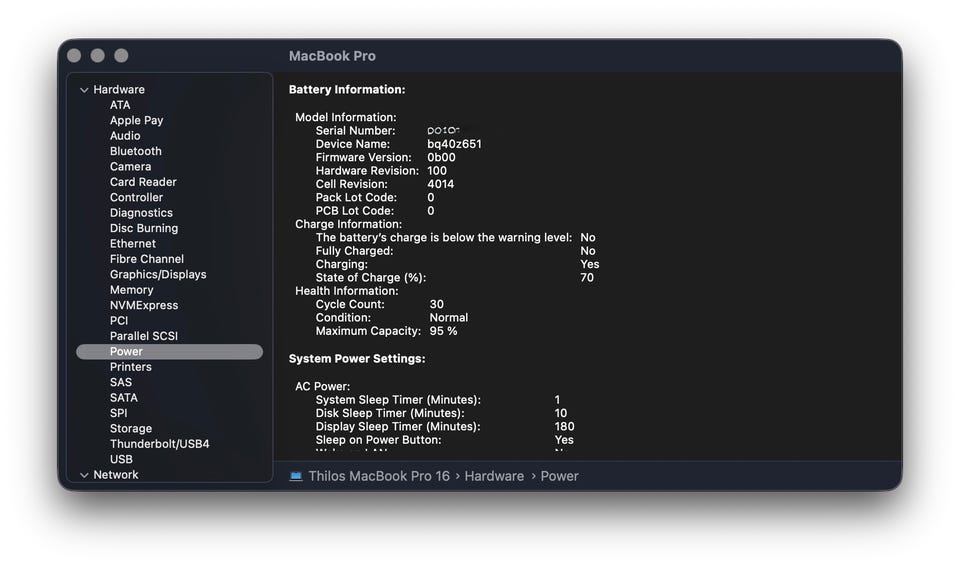Image resolution: width=960 pixels, height=567 pixels.
Task: Click the Charge Information label
Action: (x=348, y=225)
